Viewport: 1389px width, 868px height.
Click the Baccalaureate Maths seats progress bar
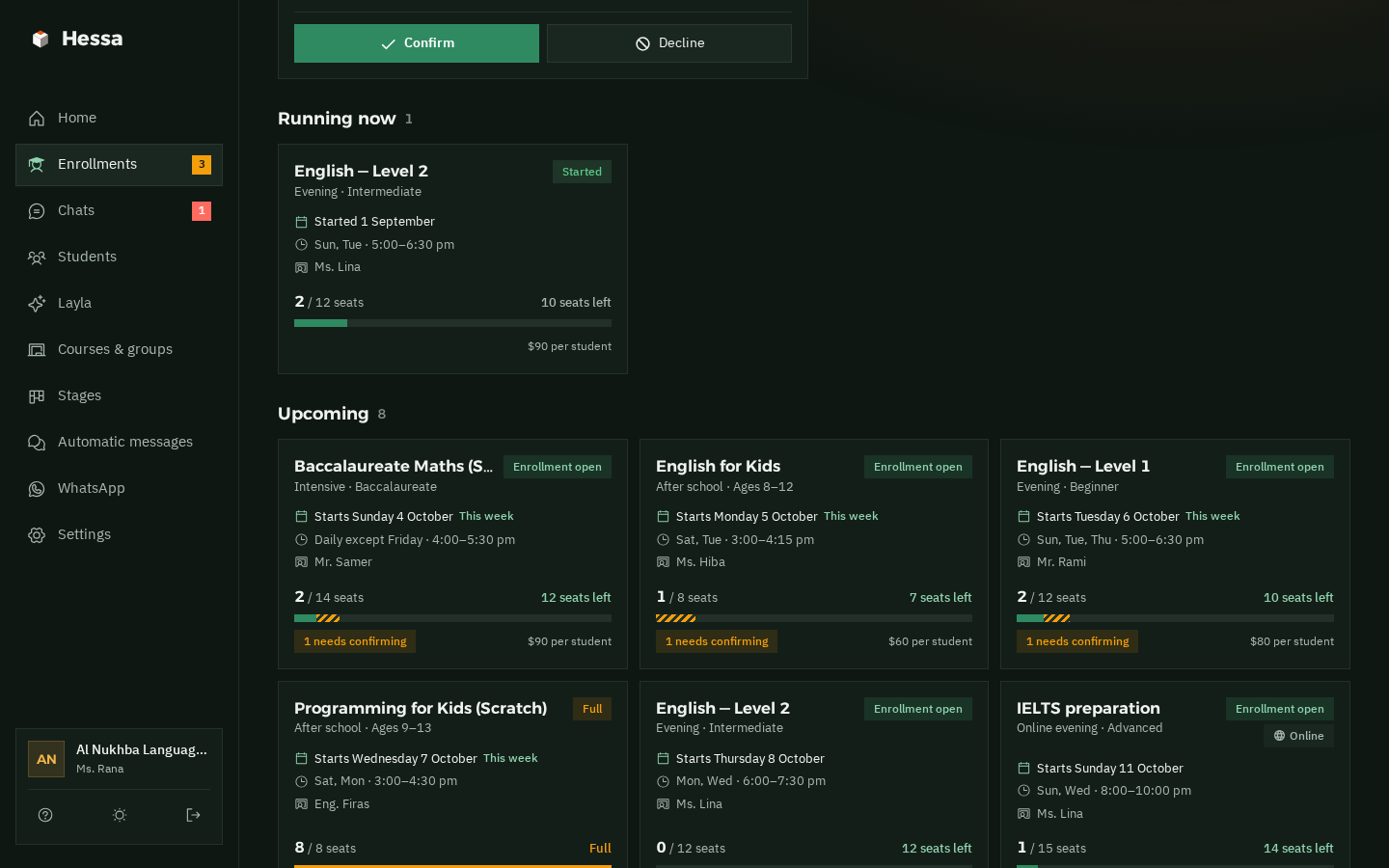452,618
